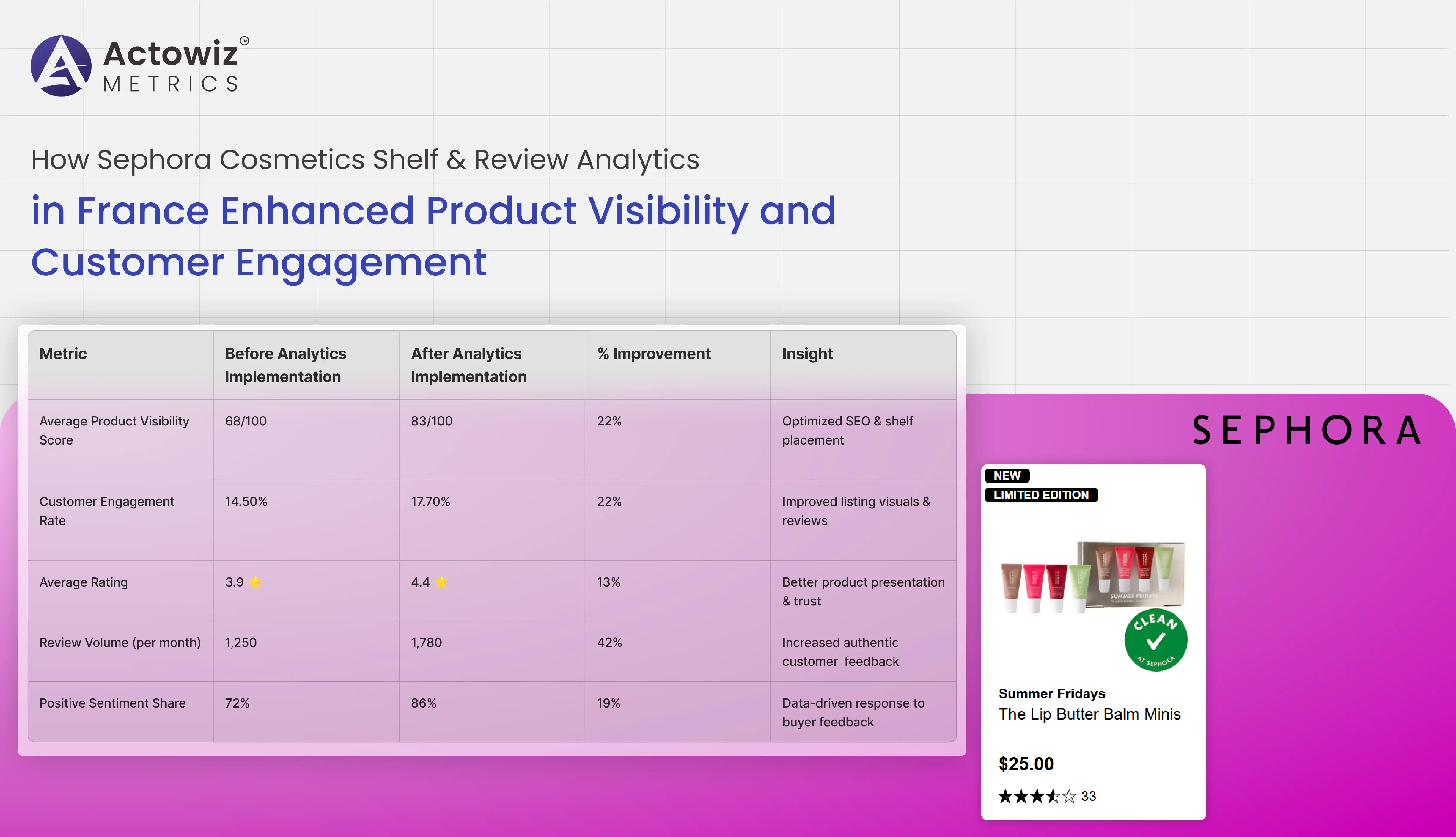
Task: Click the NEW badge on the product card
Action: pos(1007,475)
